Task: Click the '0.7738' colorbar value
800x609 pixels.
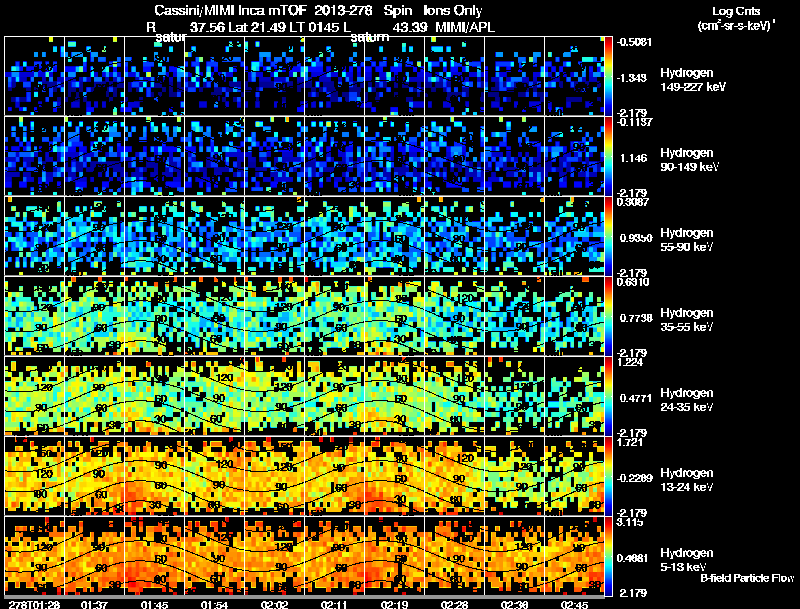Action: pyautogui.click(x=636, y=318)
